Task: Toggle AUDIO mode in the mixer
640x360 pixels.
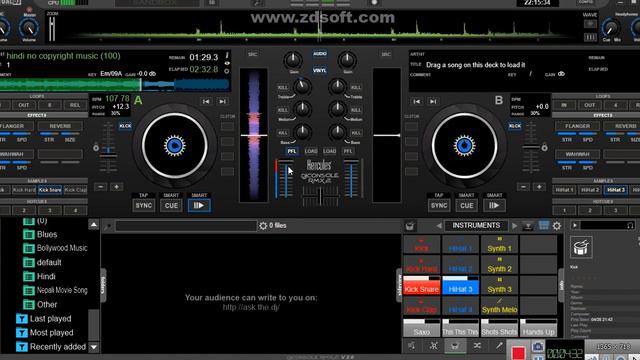Action: click(320, 54)
